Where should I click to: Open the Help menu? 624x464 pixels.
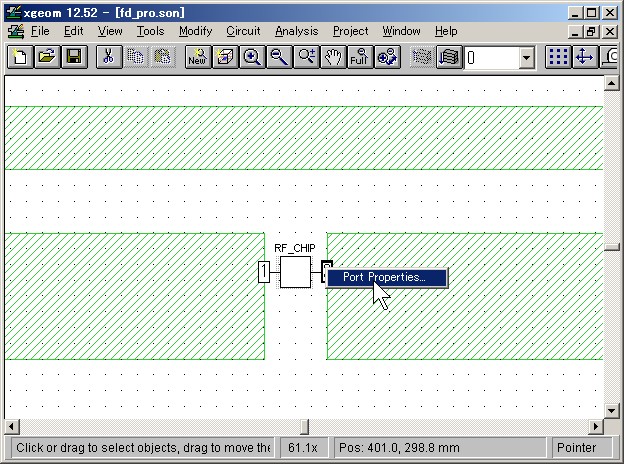(446, 31)
